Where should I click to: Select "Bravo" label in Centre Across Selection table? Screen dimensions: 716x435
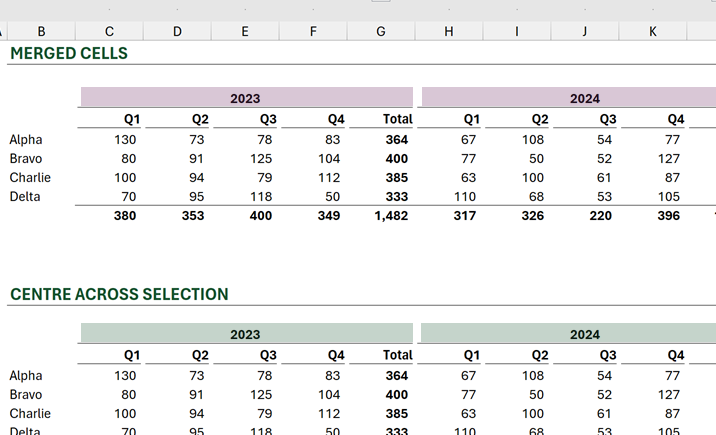coord(26,395)
